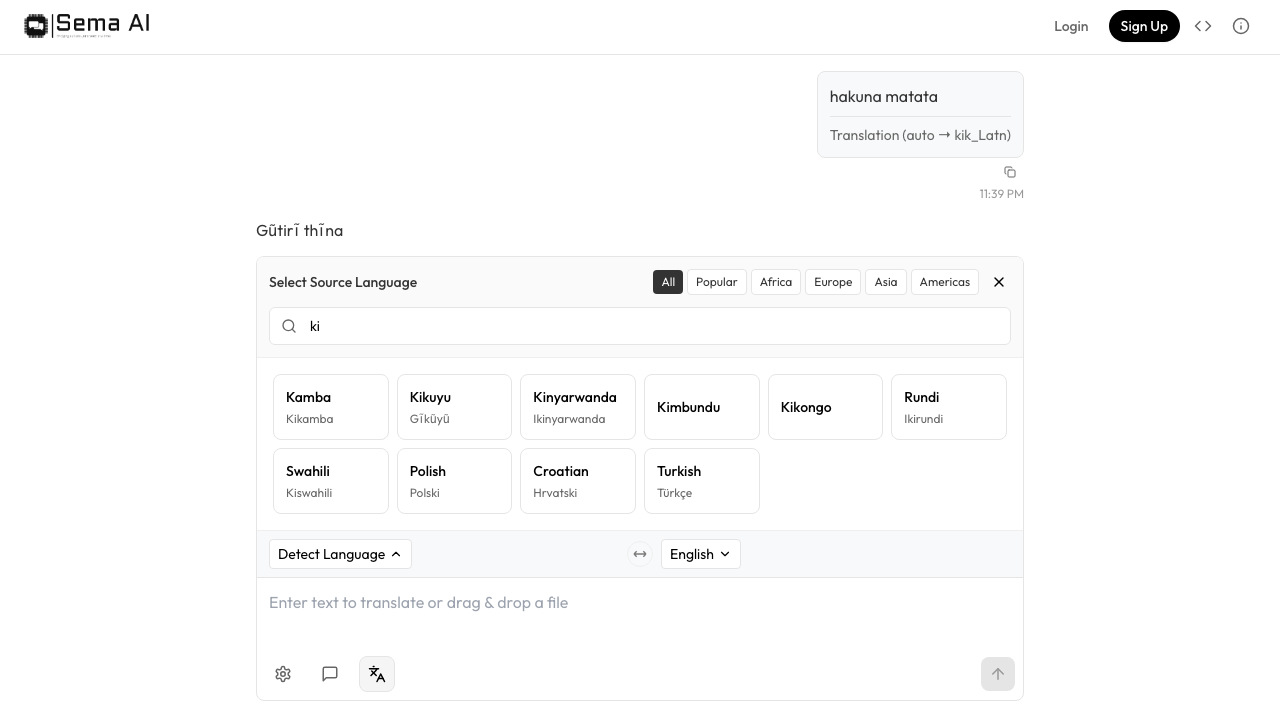This screenshot has height=717, width=1280.
Task: Open the English target language dropdown
Action: (700, 554)
